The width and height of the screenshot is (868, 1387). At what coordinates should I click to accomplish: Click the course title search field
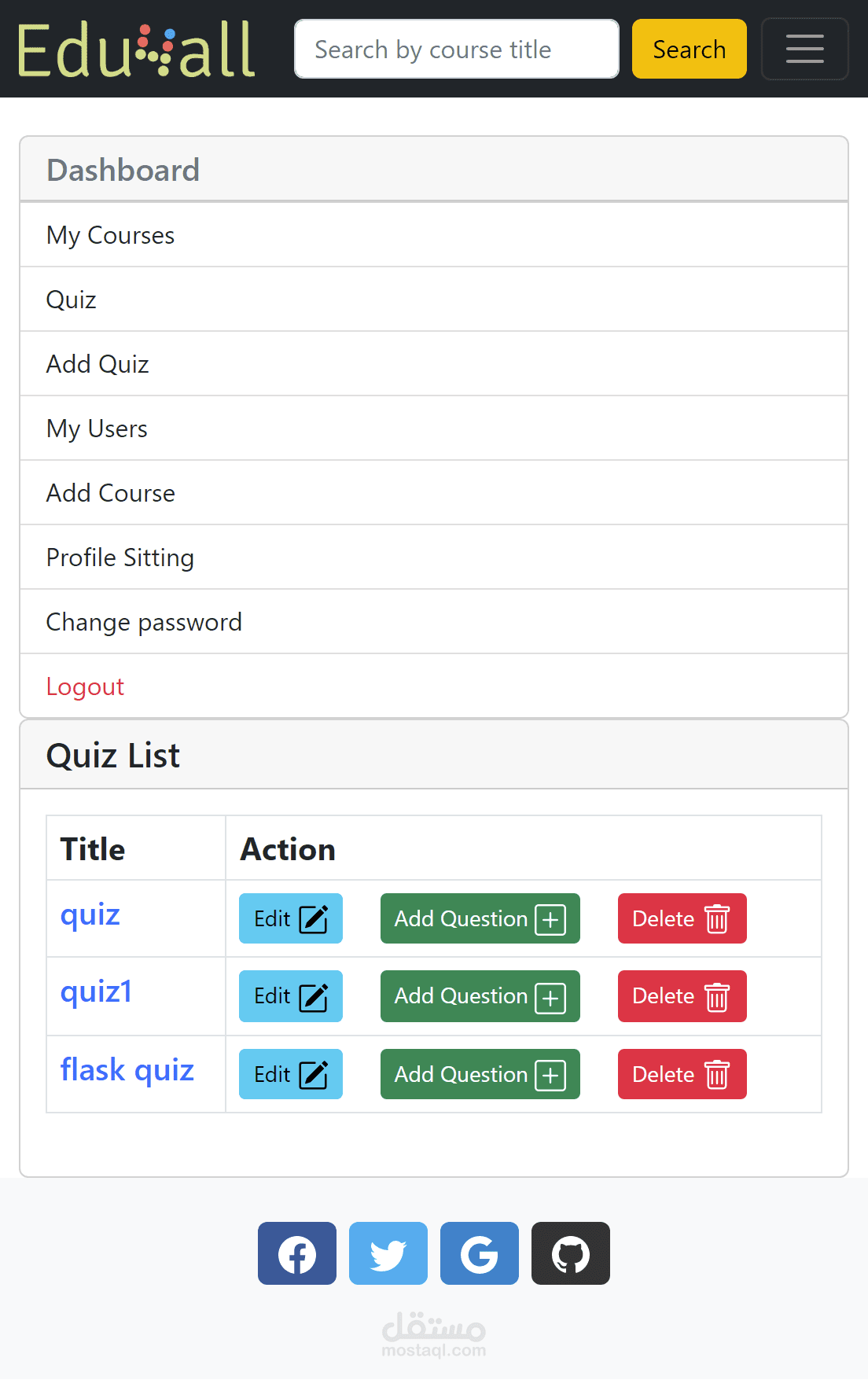click(x=456, y=49)
